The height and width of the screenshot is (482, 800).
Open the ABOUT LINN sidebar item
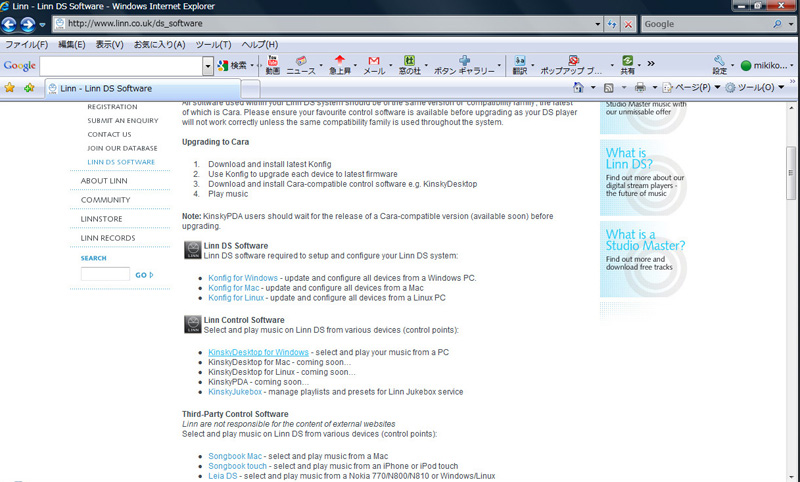[x=104, y=181]
